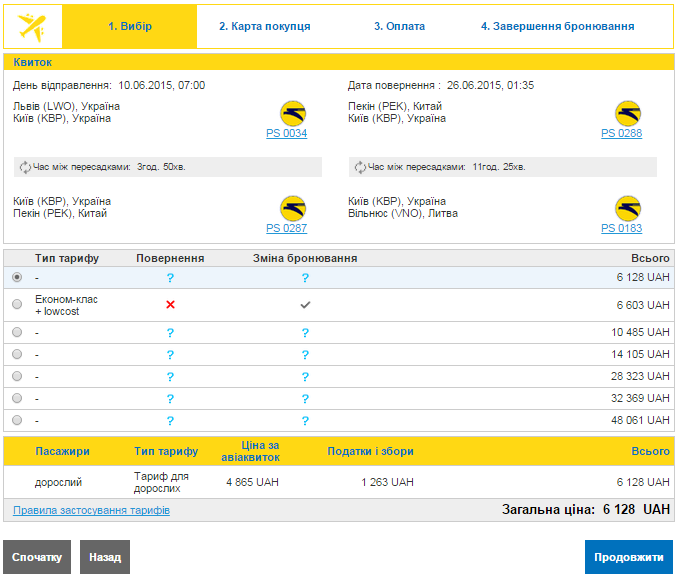
Task: Open step 3. Оплата
Action: (x=400, y=26)
